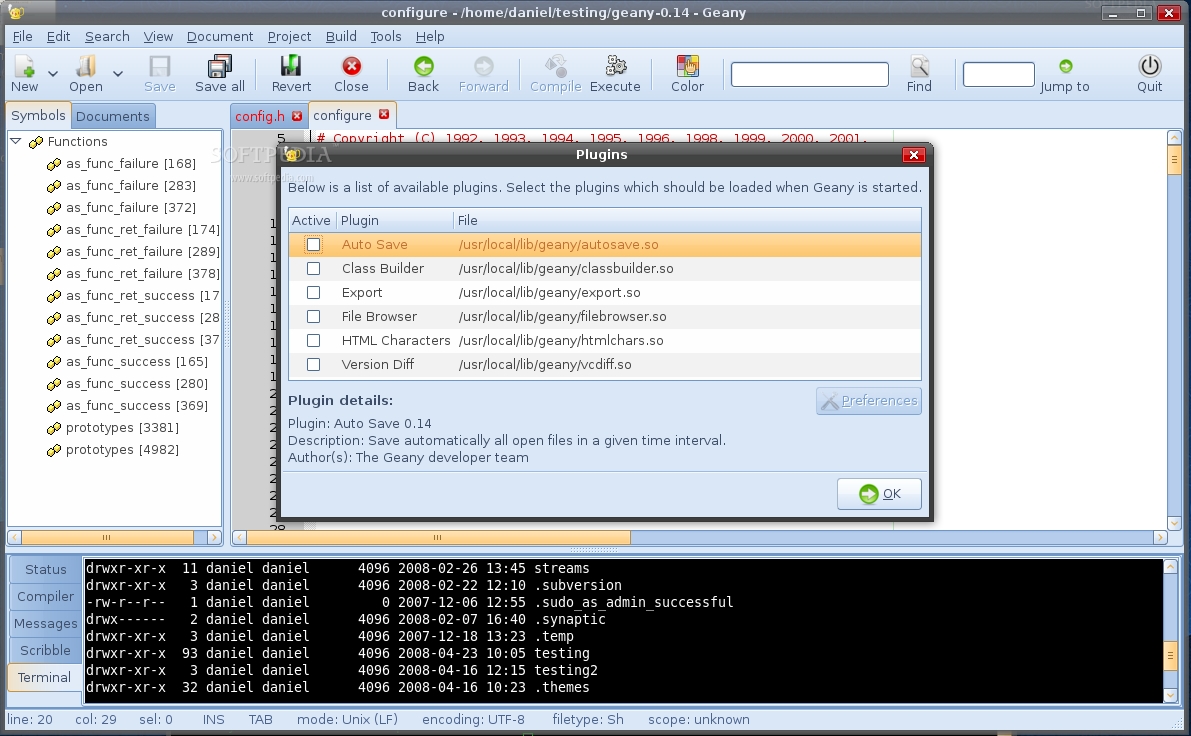Create a new file with the New icon
The height and width of the screenshot is (736, 1191).
click(x=24, y=67)
